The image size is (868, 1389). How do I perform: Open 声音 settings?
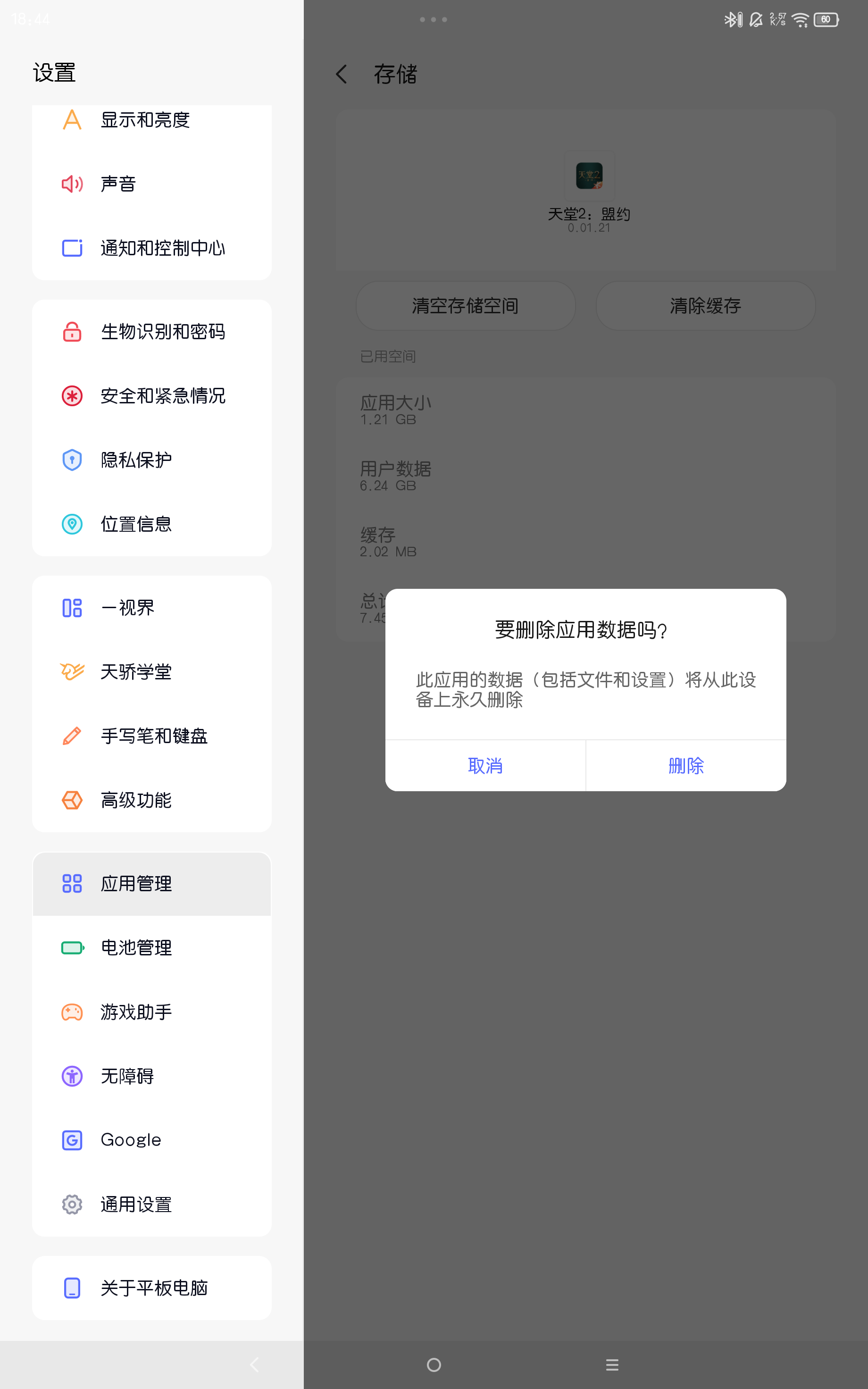tap(151, 184)
